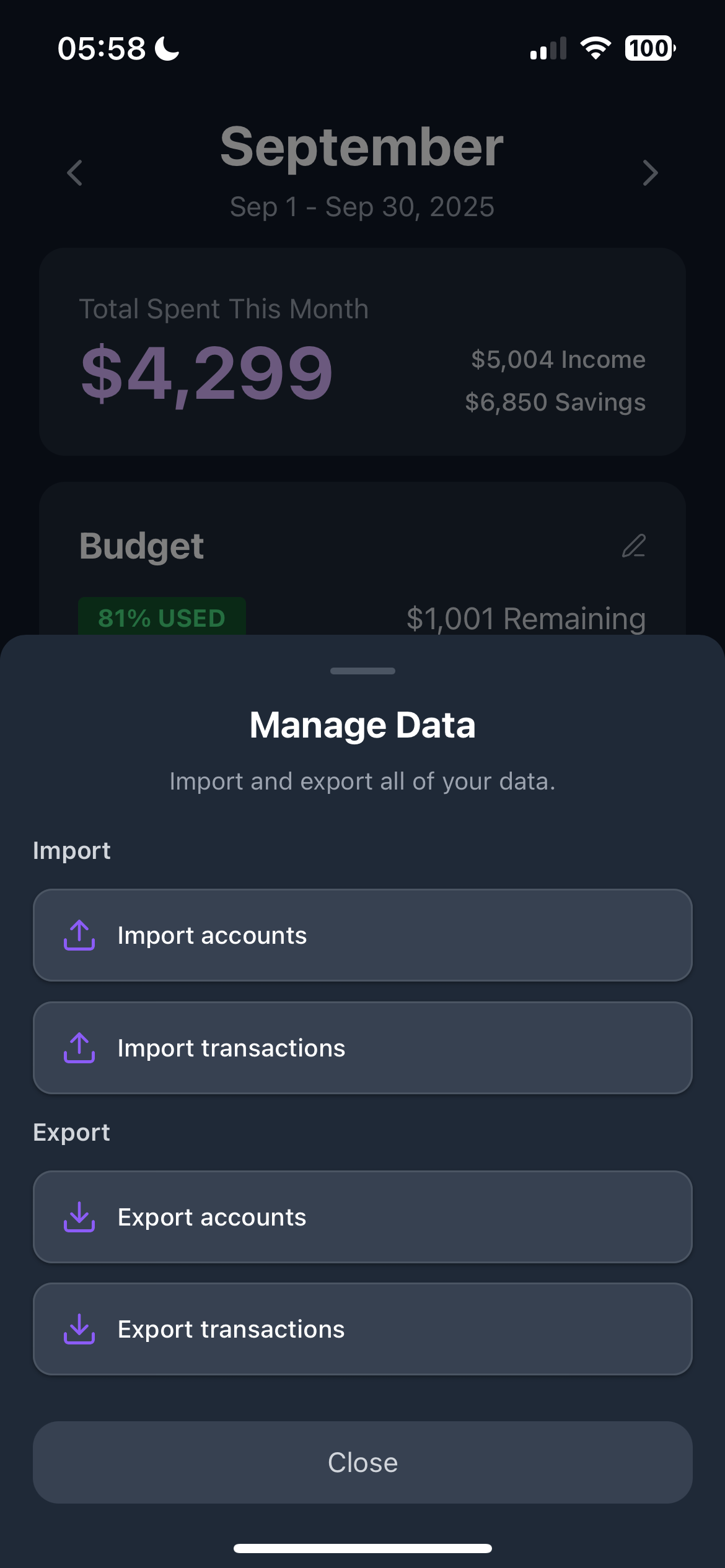Tap the download icon beside Export accounts
This screenshot has height=1568, width=725.
tap(79, 1217)
